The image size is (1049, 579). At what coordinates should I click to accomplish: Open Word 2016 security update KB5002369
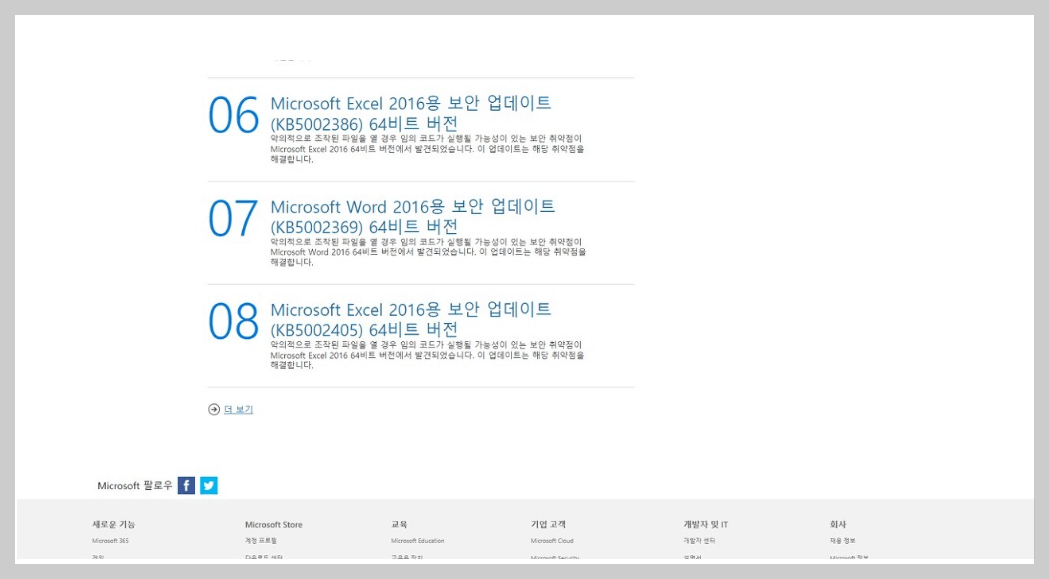tap(413, 216)
